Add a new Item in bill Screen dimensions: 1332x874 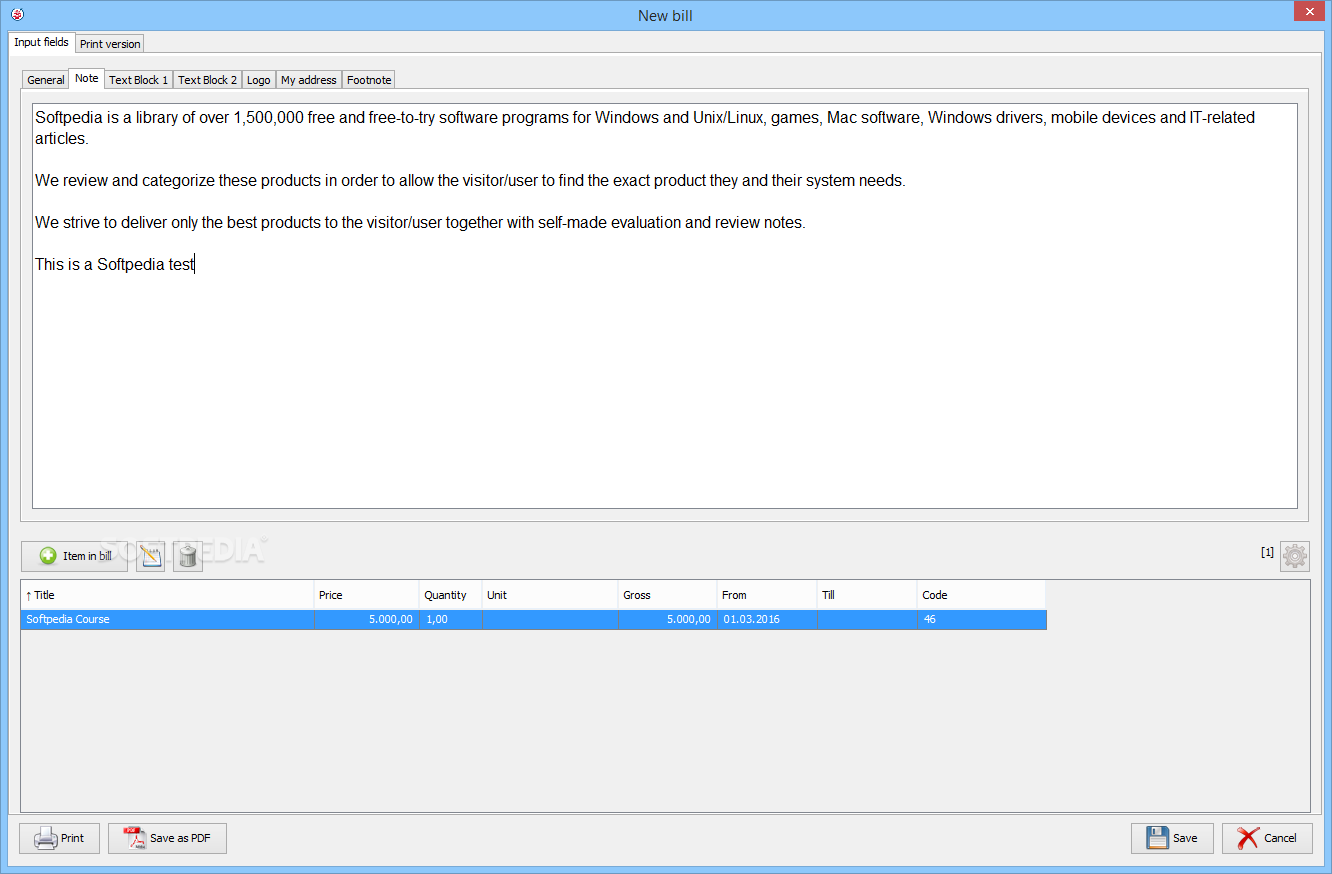(x=74, y=556)
